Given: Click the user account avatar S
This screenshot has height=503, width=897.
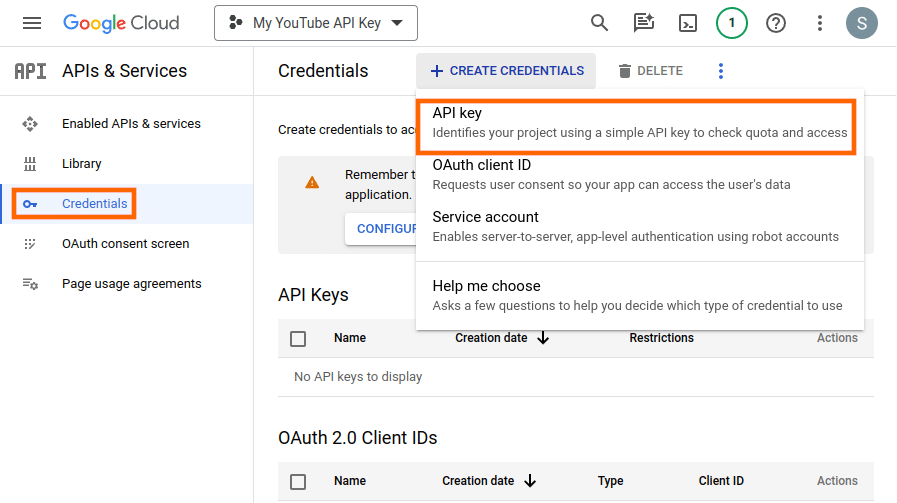Looking at the screenshot, I should (x=861, y=23).
